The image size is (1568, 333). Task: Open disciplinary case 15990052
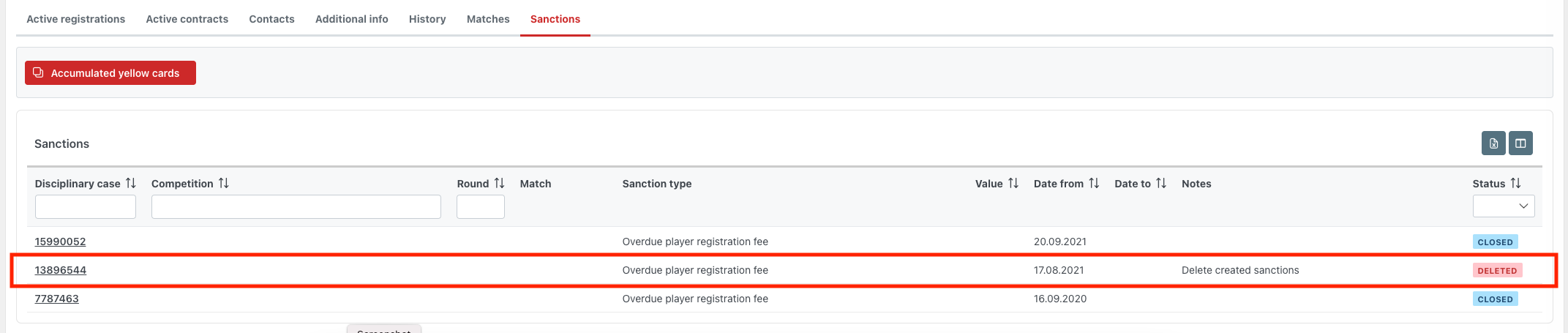click(x=60, y=242)
